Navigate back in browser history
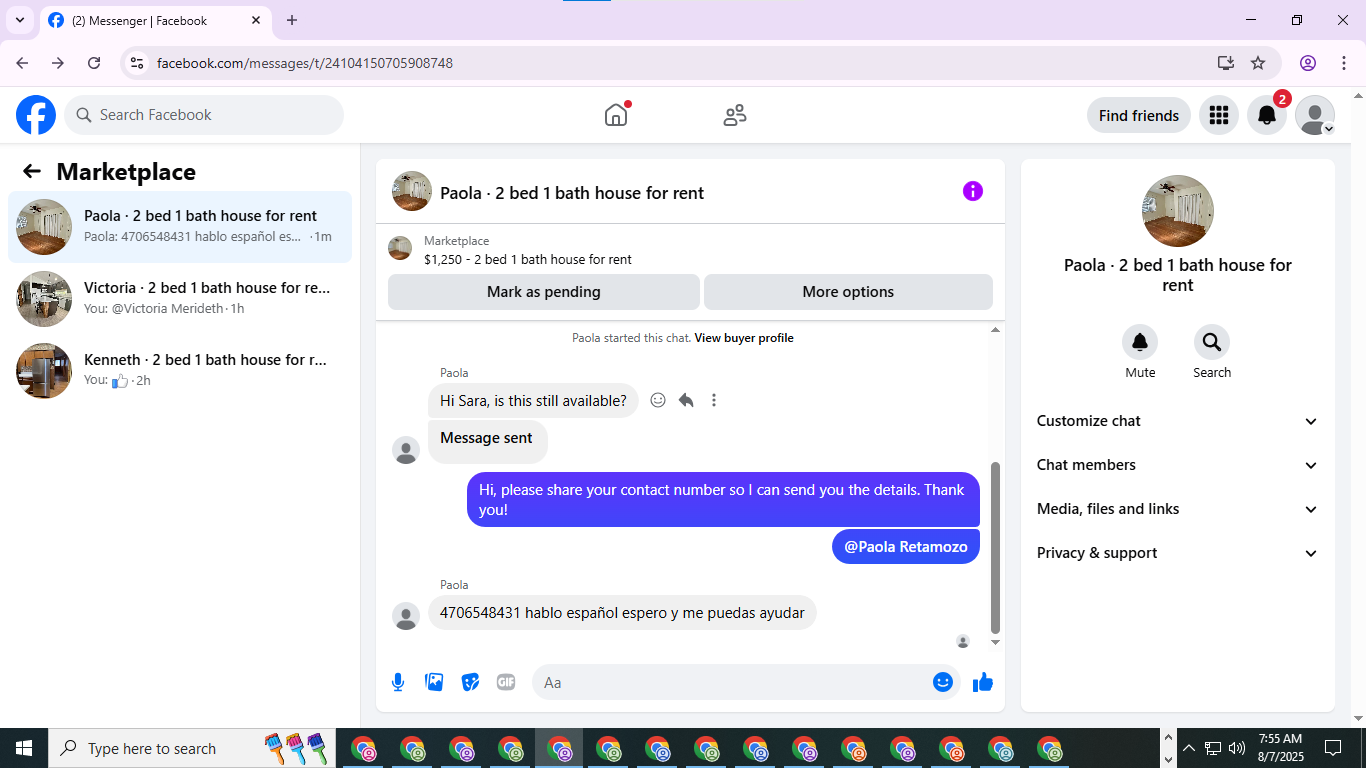1366x768 pixels. (22, 63)
